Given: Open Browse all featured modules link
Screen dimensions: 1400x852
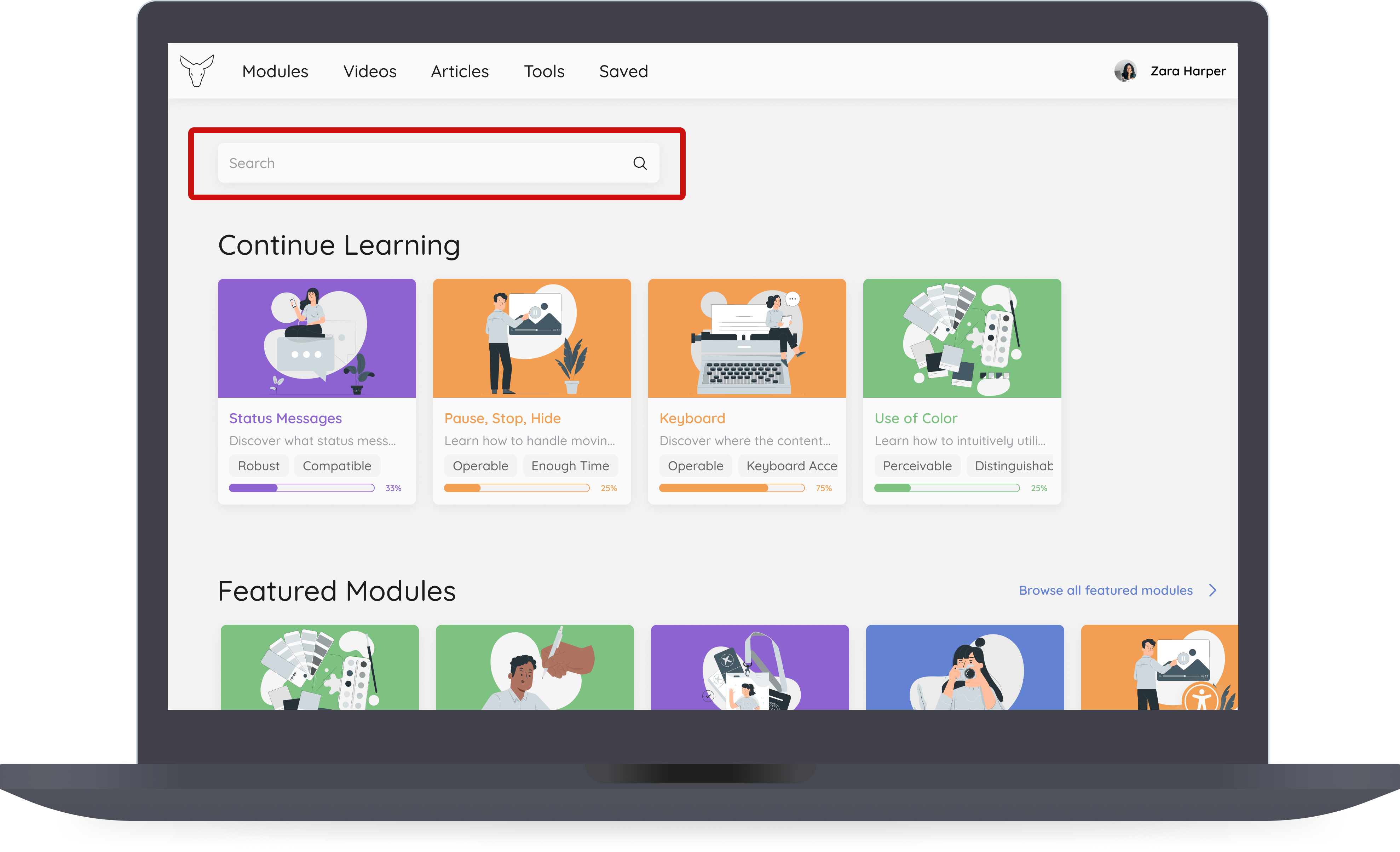Looking at the screenshot, I should [x=1105, y=591].
